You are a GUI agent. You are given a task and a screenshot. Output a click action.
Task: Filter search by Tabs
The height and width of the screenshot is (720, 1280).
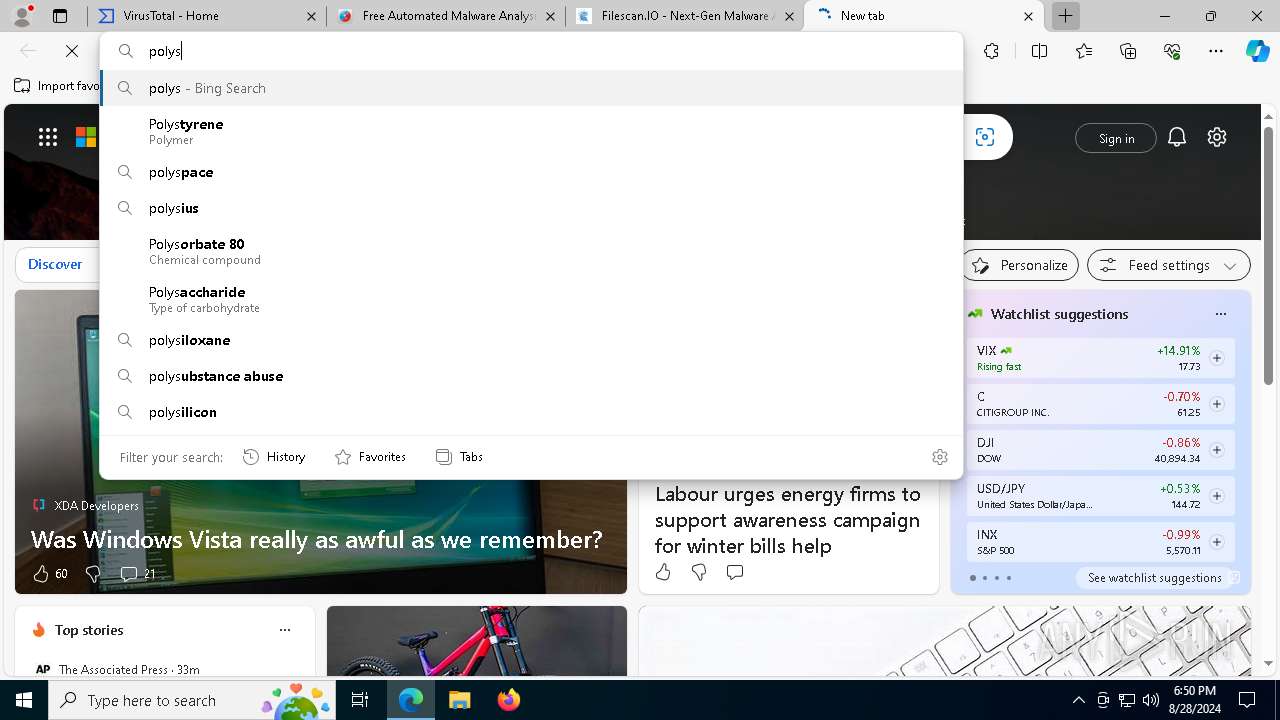460,457
